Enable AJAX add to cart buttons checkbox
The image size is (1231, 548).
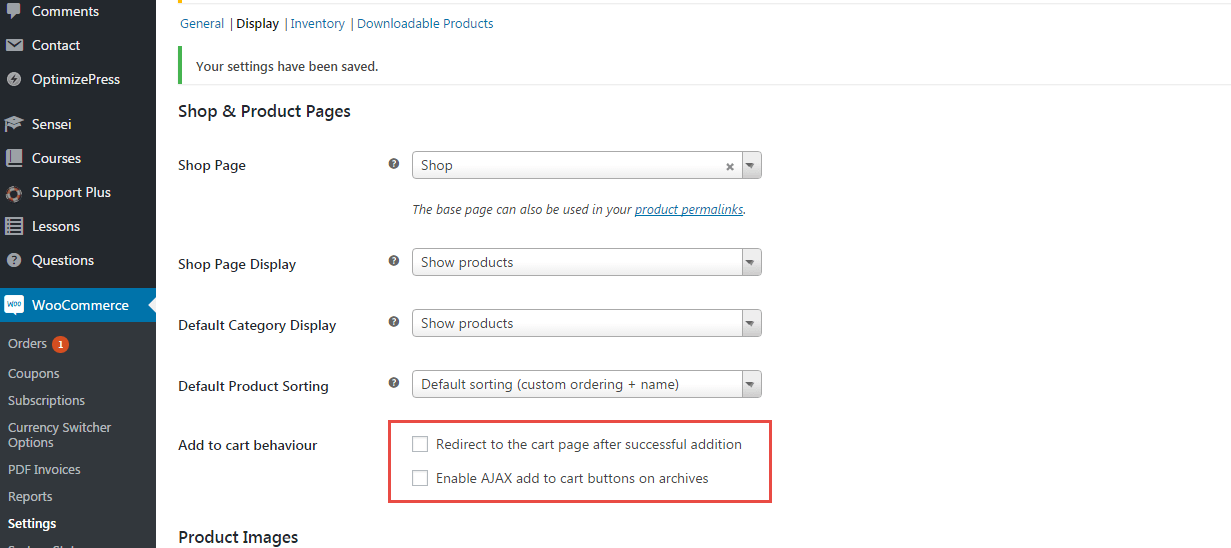point(420,478)
